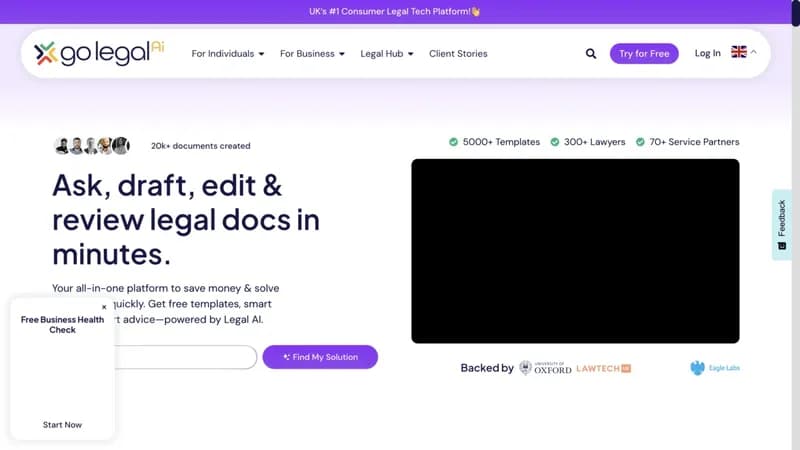Click the 5000+ Templates checkmark icon
Screen dimensions: 800x450
pyautogui.click(x=453, y=142)
